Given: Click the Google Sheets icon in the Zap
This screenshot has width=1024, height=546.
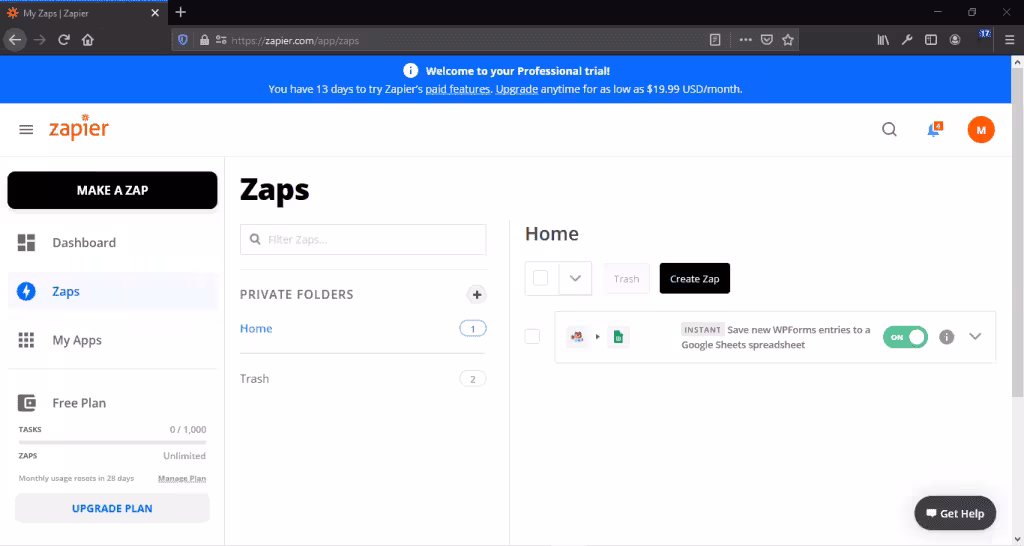Looking at the screenshot, I should (618, 337).
